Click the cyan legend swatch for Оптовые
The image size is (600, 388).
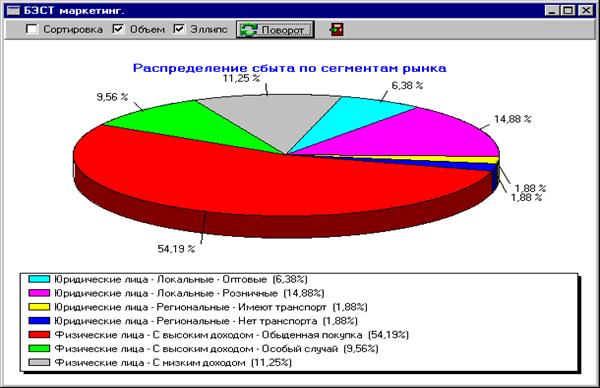click(39, 279)
